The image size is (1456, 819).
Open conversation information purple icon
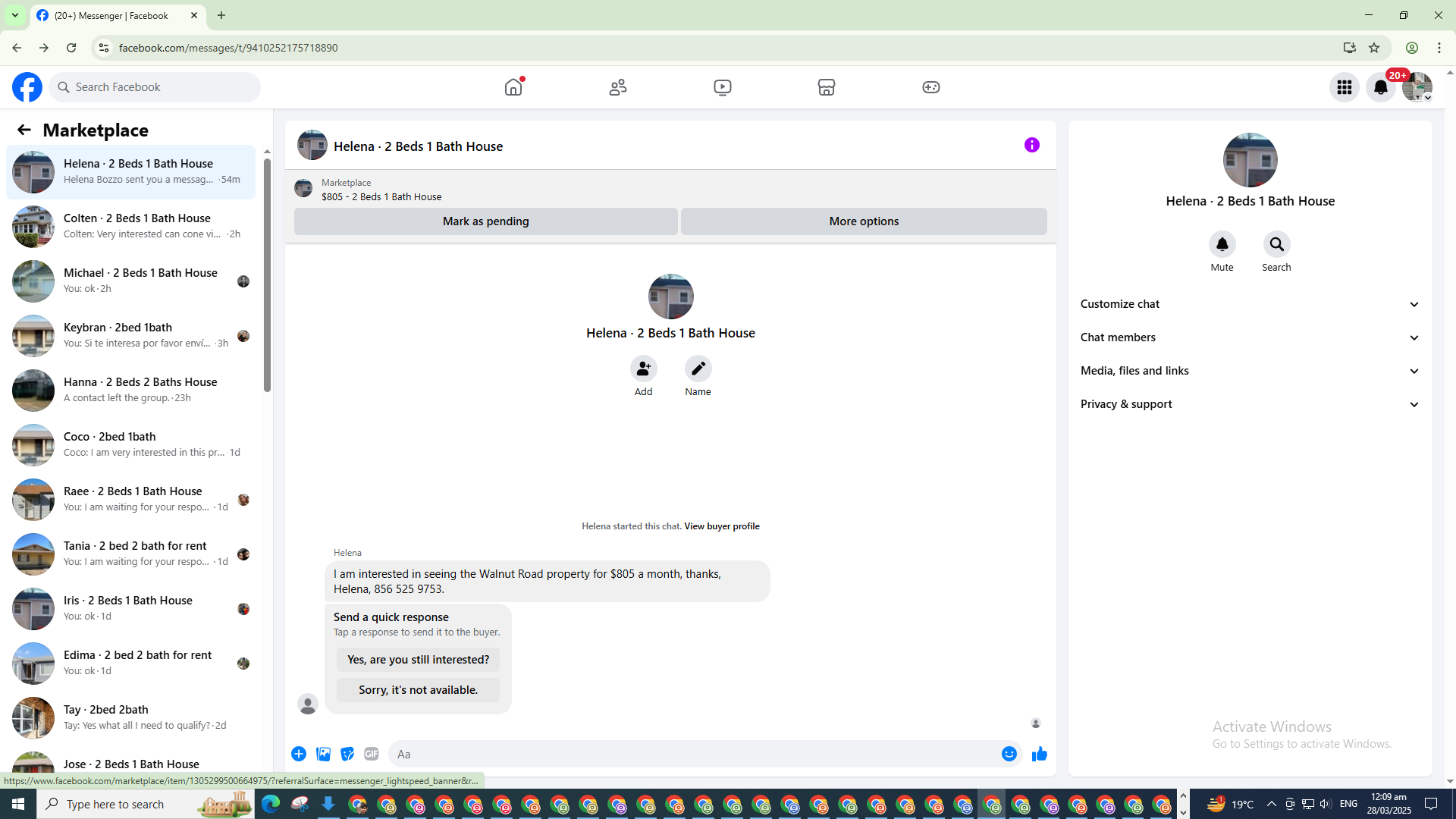tap(1032, 145)
